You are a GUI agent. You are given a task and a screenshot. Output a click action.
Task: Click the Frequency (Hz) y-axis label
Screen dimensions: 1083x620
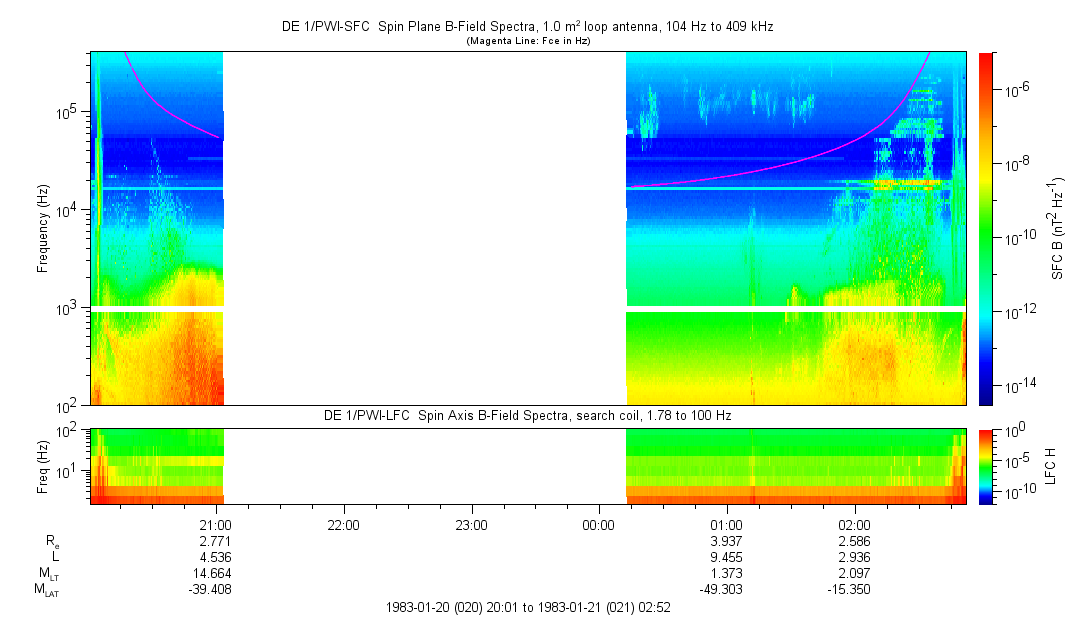(43, 228)
